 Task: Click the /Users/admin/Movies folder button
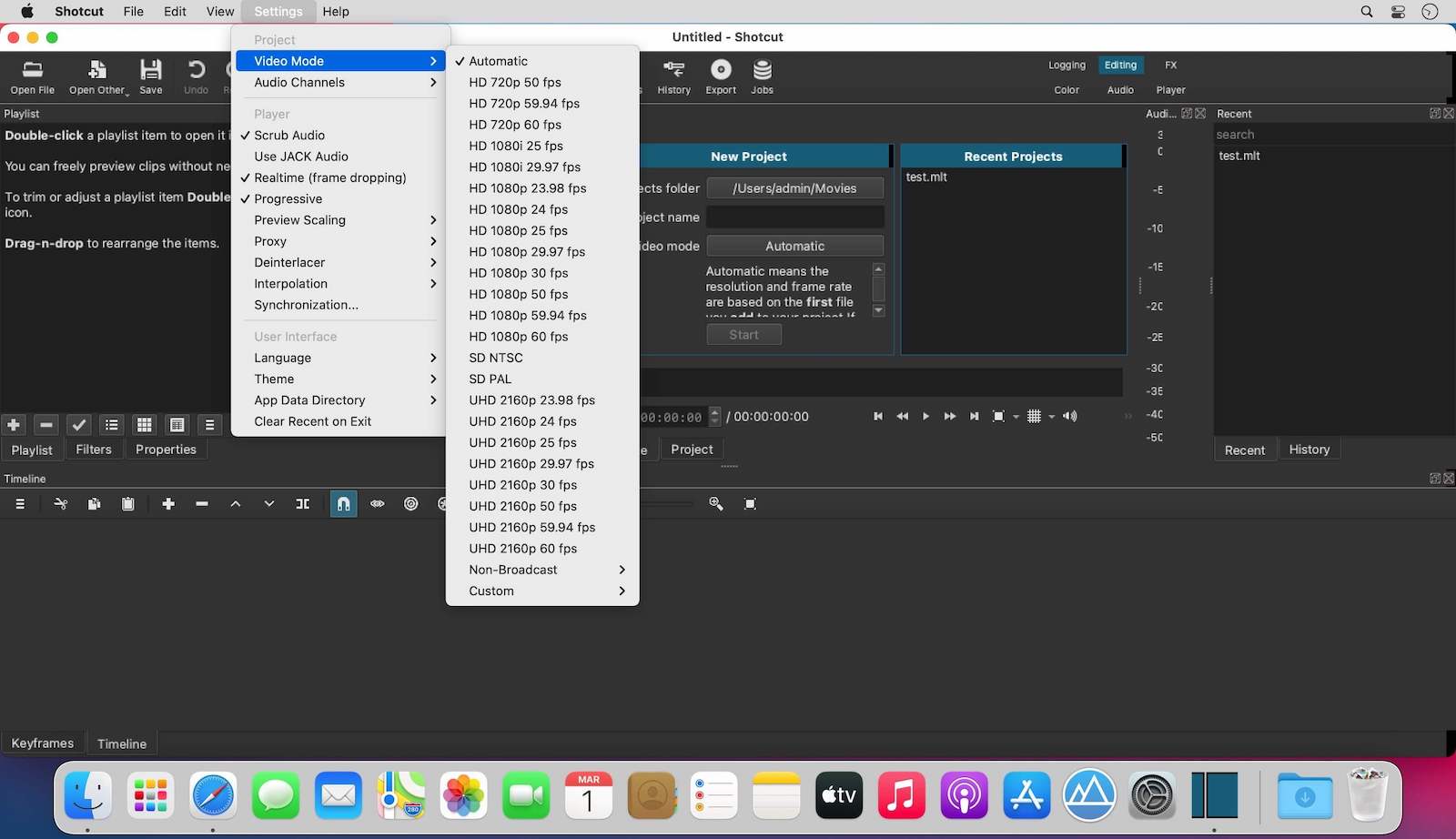coord(794,188)
